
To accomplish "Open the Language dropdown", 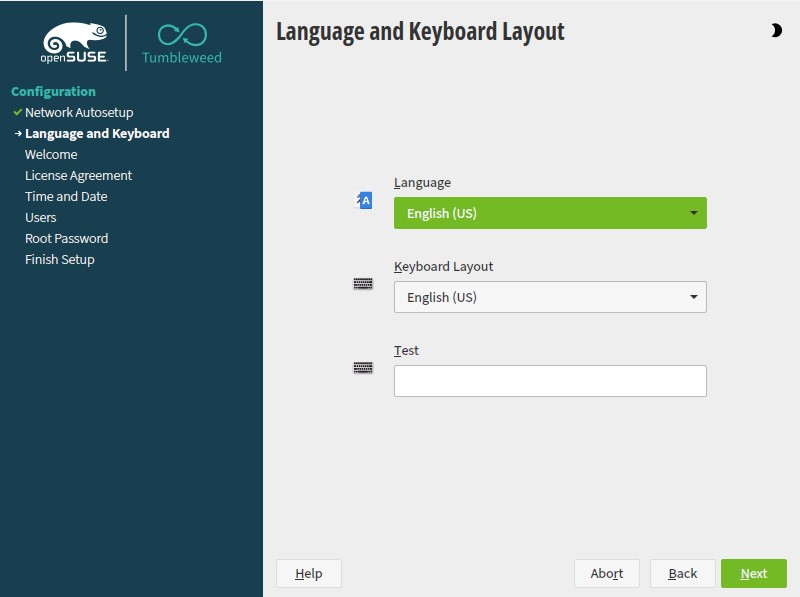I will (550, 213).
